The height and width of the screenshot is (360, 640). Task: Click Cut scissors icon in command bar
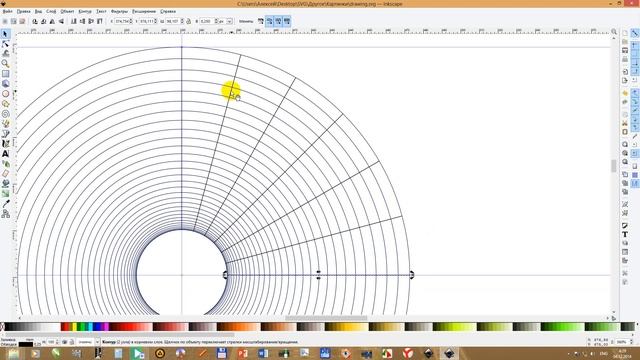point(625,123)
